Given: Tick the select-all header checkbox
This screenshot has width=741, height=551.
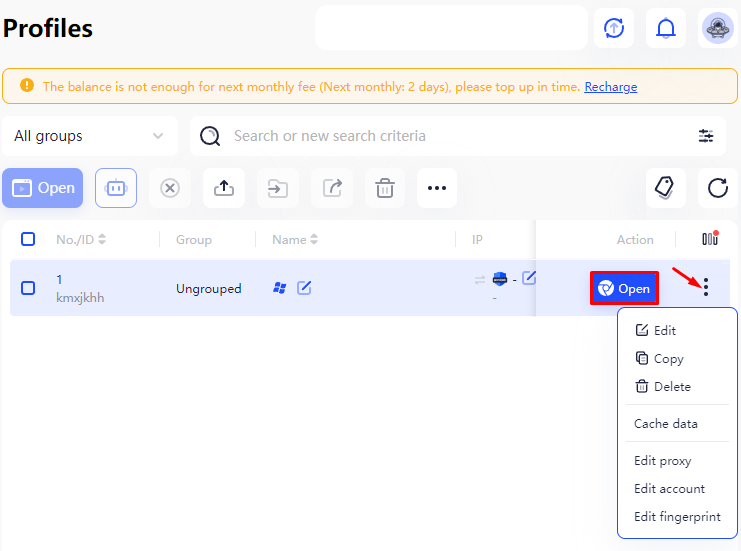Looking at the screenshot, I should [x=28, y=239].
